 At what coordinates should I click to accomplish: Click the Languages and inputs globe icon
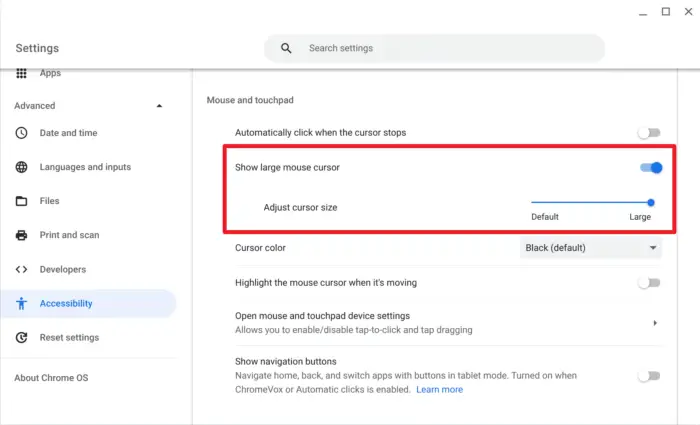click(x=21, y=167)
